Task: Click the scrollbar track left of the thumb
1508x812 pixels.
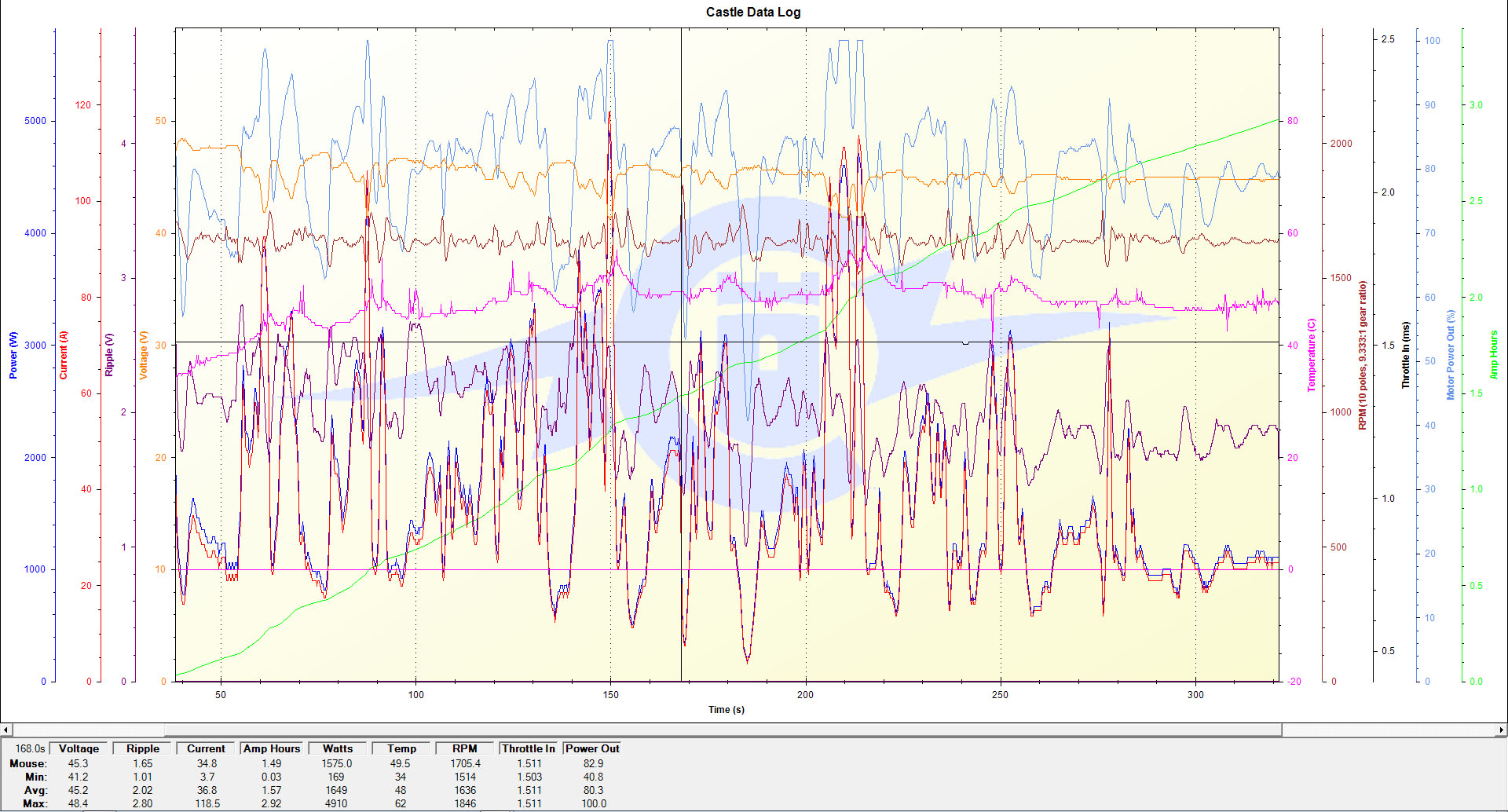Action: [88, 730]
